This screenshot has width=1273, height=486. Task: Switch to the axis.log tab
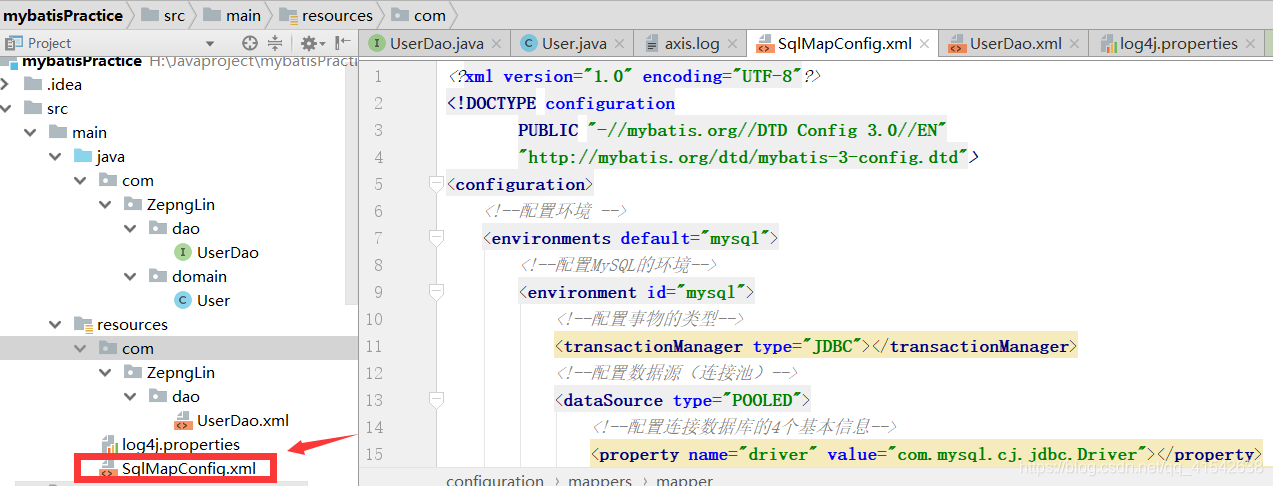coord(692,44)
